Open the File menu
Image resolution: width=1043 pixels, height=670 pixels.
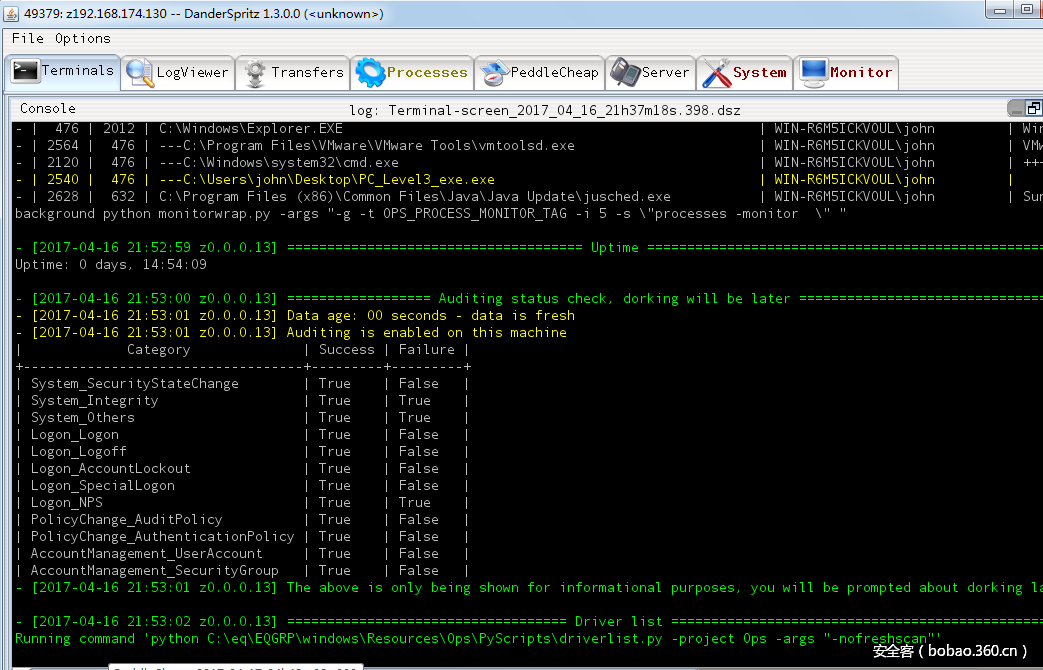point(27,38)
